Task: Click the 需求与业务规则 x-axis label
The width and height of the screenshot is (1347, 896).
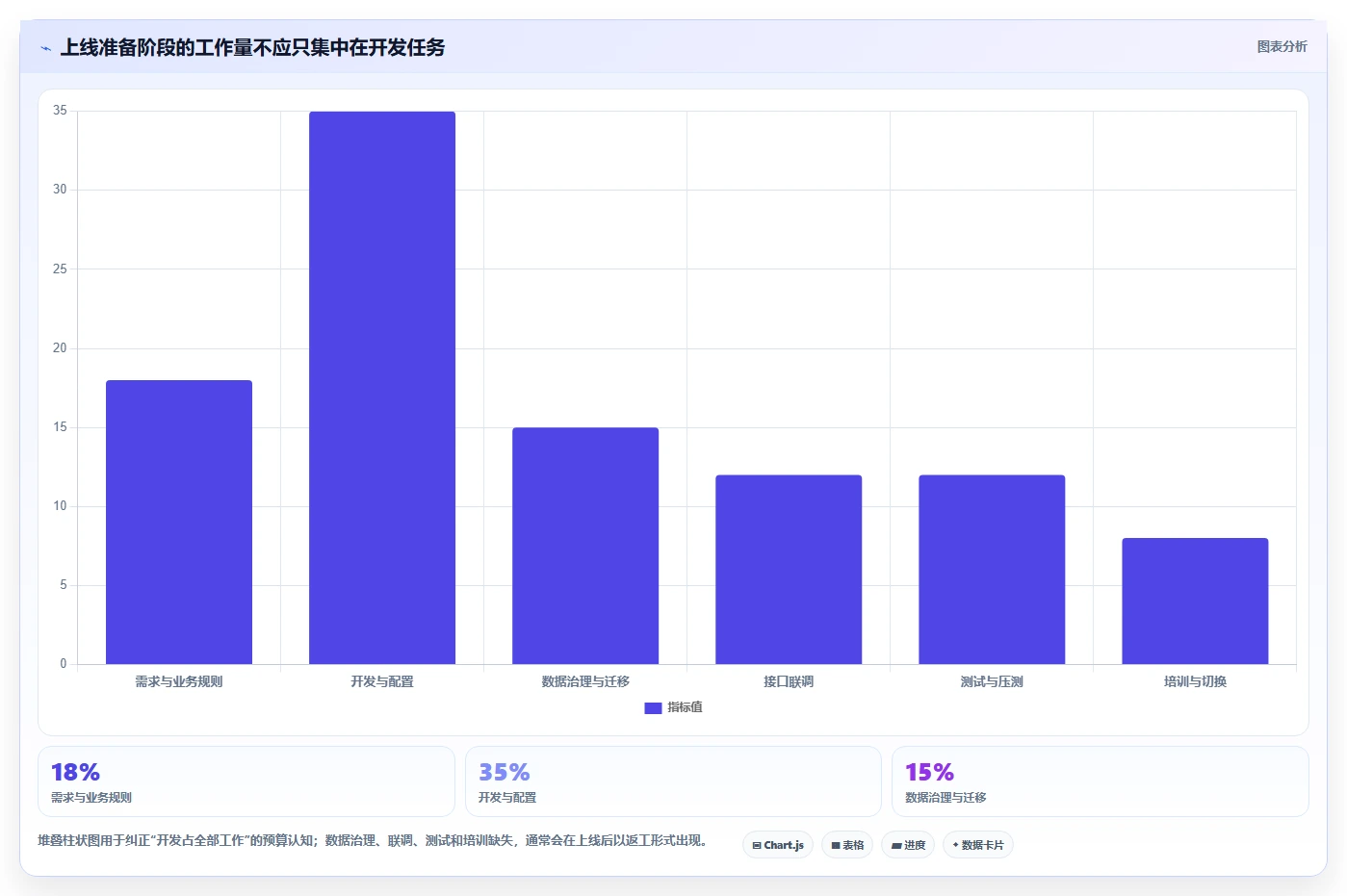Action: point(179,681)
